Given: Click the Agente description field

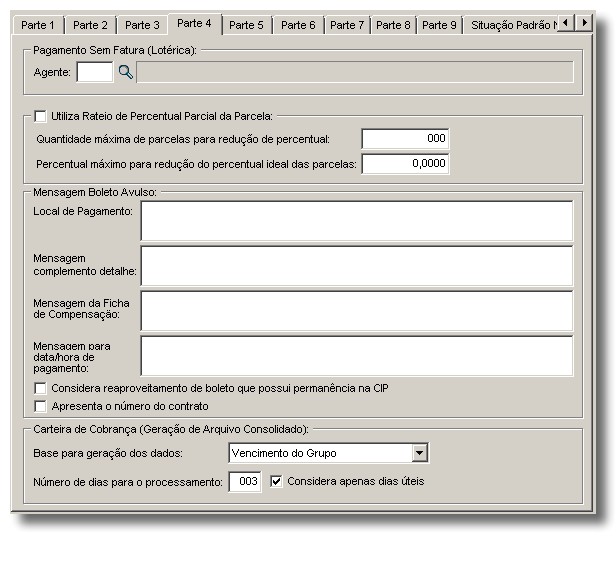Looking at the screenshot, I should [x=355, y=72].
